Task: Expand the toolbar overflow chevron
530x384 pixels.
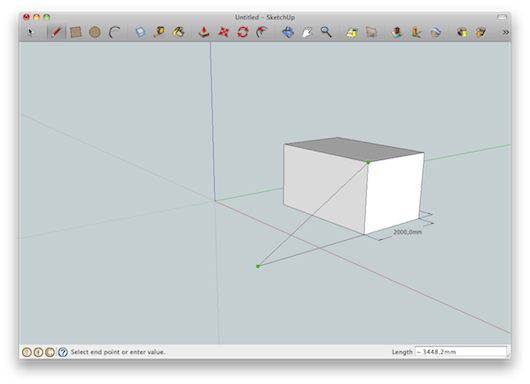Action: tap(505, 32)
